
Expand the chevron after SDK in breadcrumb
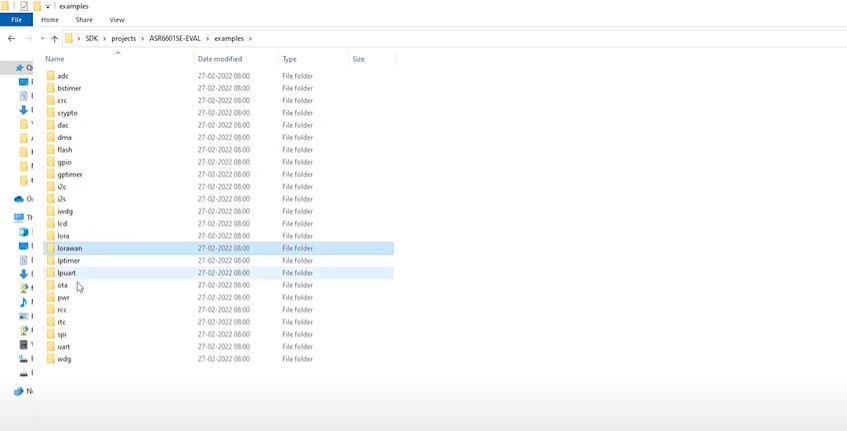click(105, 39)
